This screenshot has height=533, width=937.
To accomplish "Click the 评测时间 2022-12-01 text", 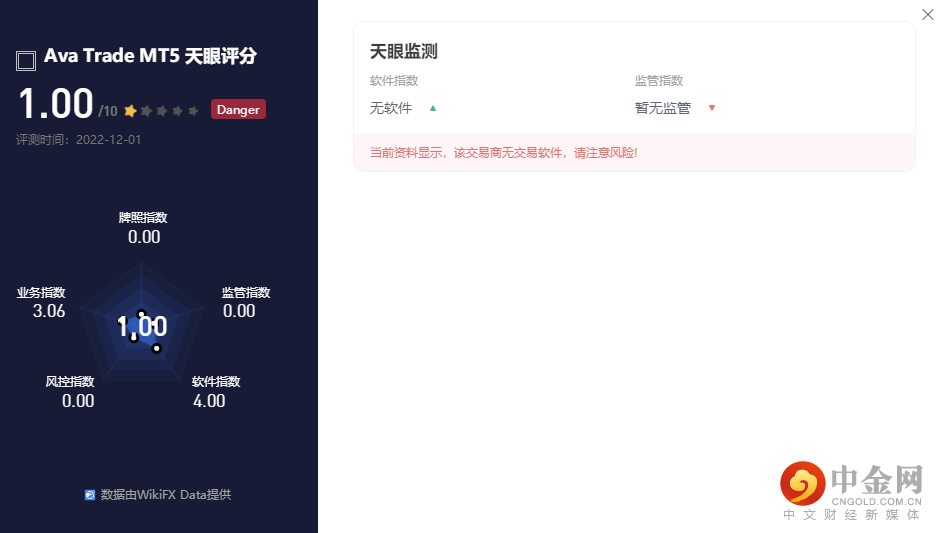I will coord(78,140).
